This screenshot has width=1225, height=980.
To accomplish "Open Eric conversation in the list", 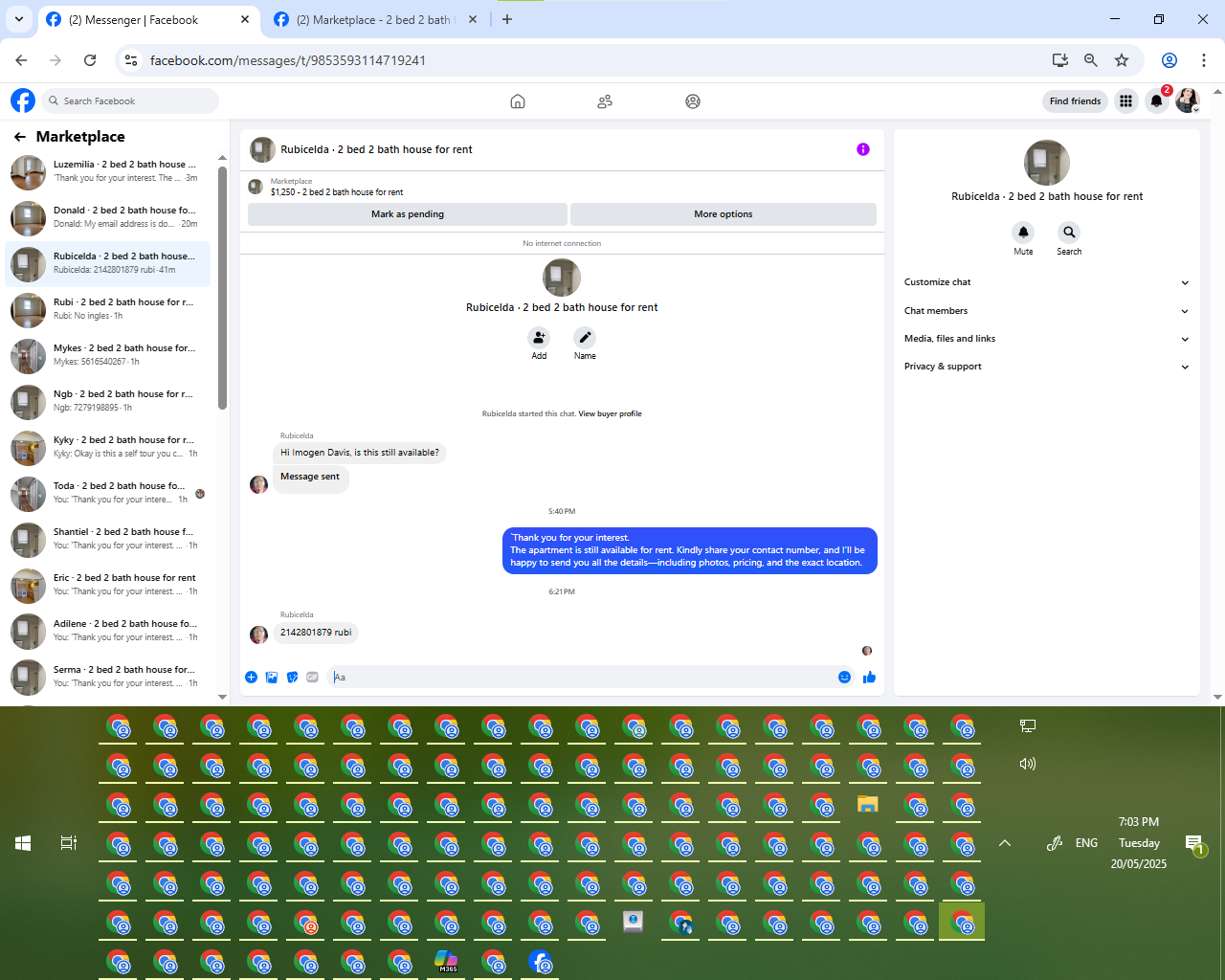I will tap(107, 586).
